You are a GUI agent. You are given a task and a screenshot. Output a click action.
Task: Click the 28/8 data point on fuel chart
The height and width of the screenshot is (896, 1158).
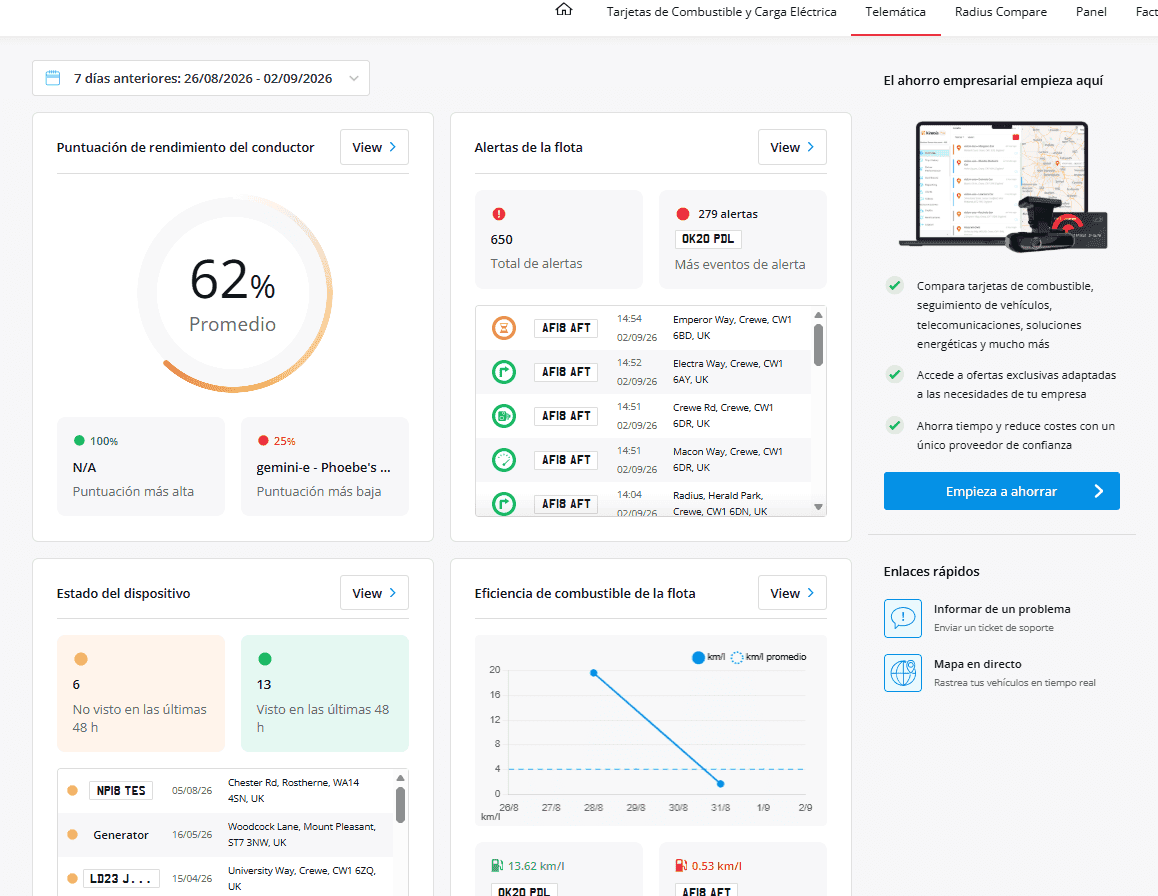pyautogui.click(x=594, y=673)
